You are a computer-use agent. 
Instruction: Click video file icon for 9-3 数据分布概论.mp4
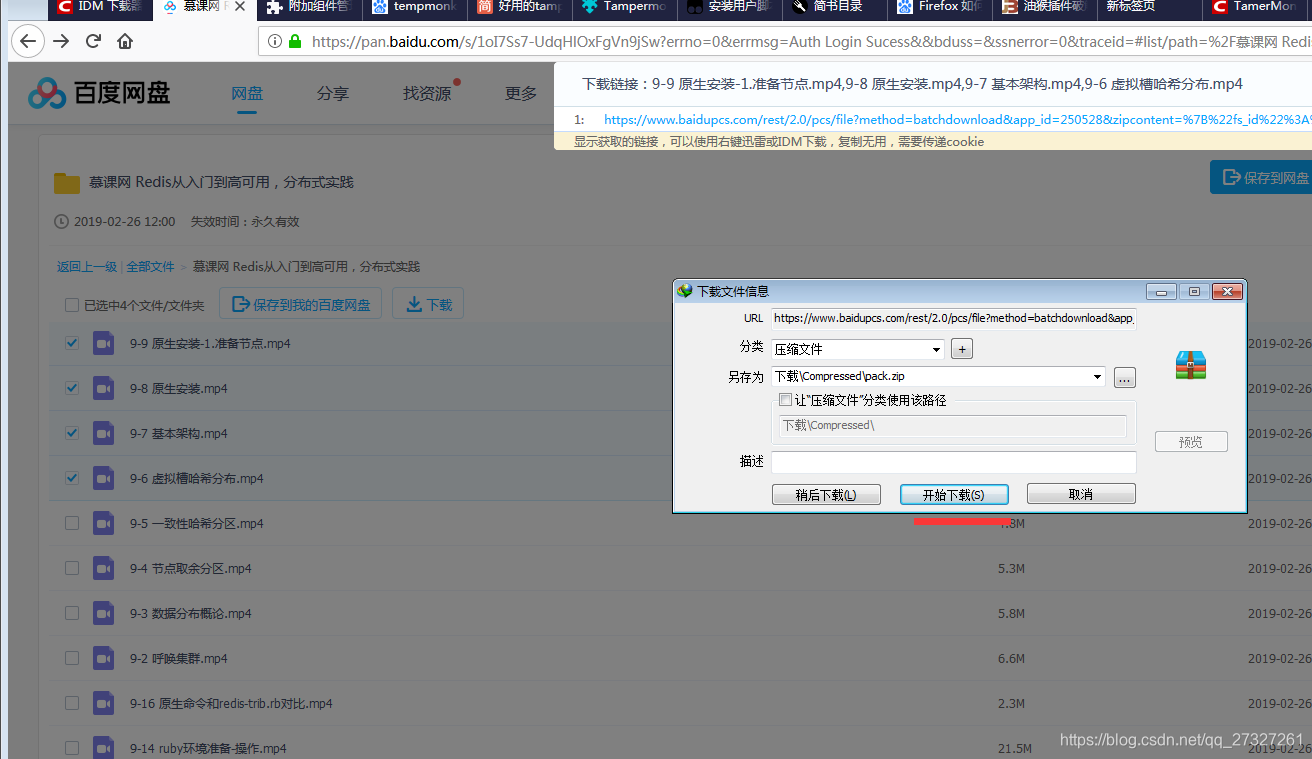point(104,613)
